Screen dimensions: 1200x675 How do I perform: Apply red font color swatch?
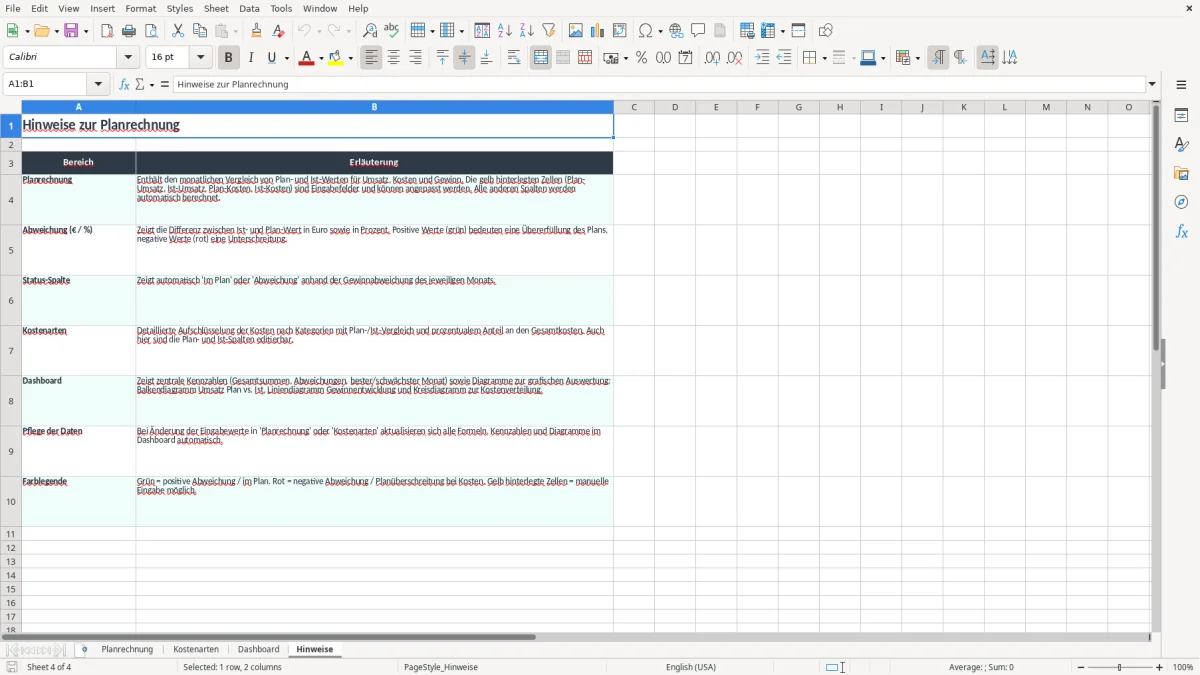point(307,58)
